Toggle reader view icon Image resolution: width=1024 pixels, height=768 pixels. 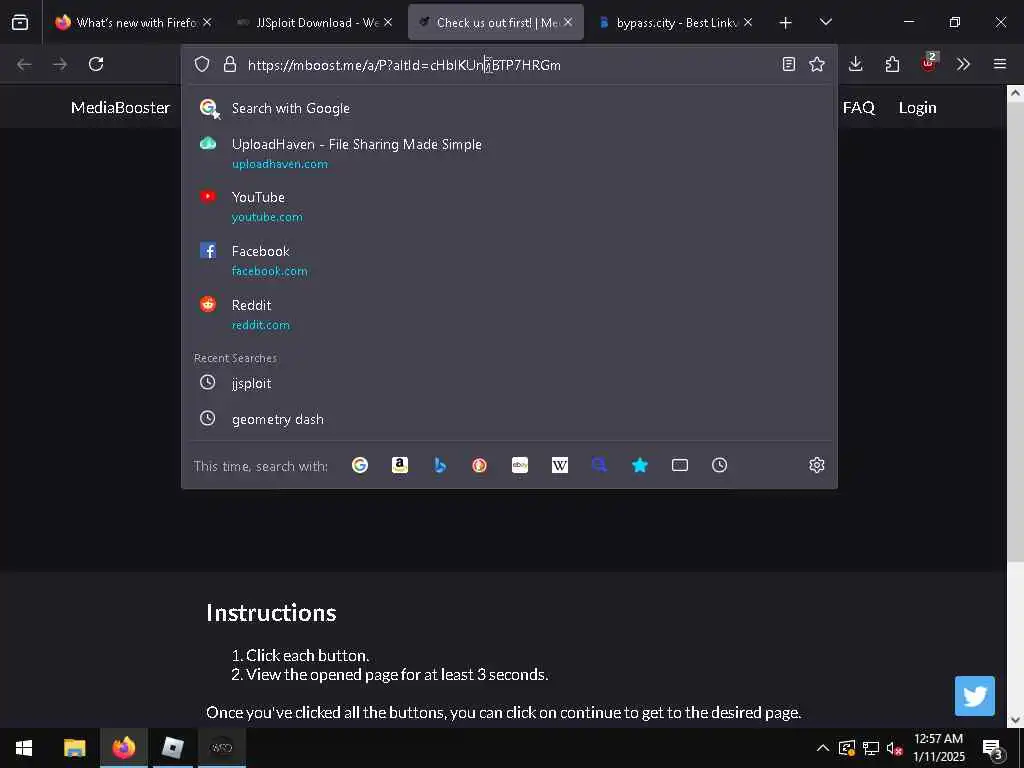(789, 64)
